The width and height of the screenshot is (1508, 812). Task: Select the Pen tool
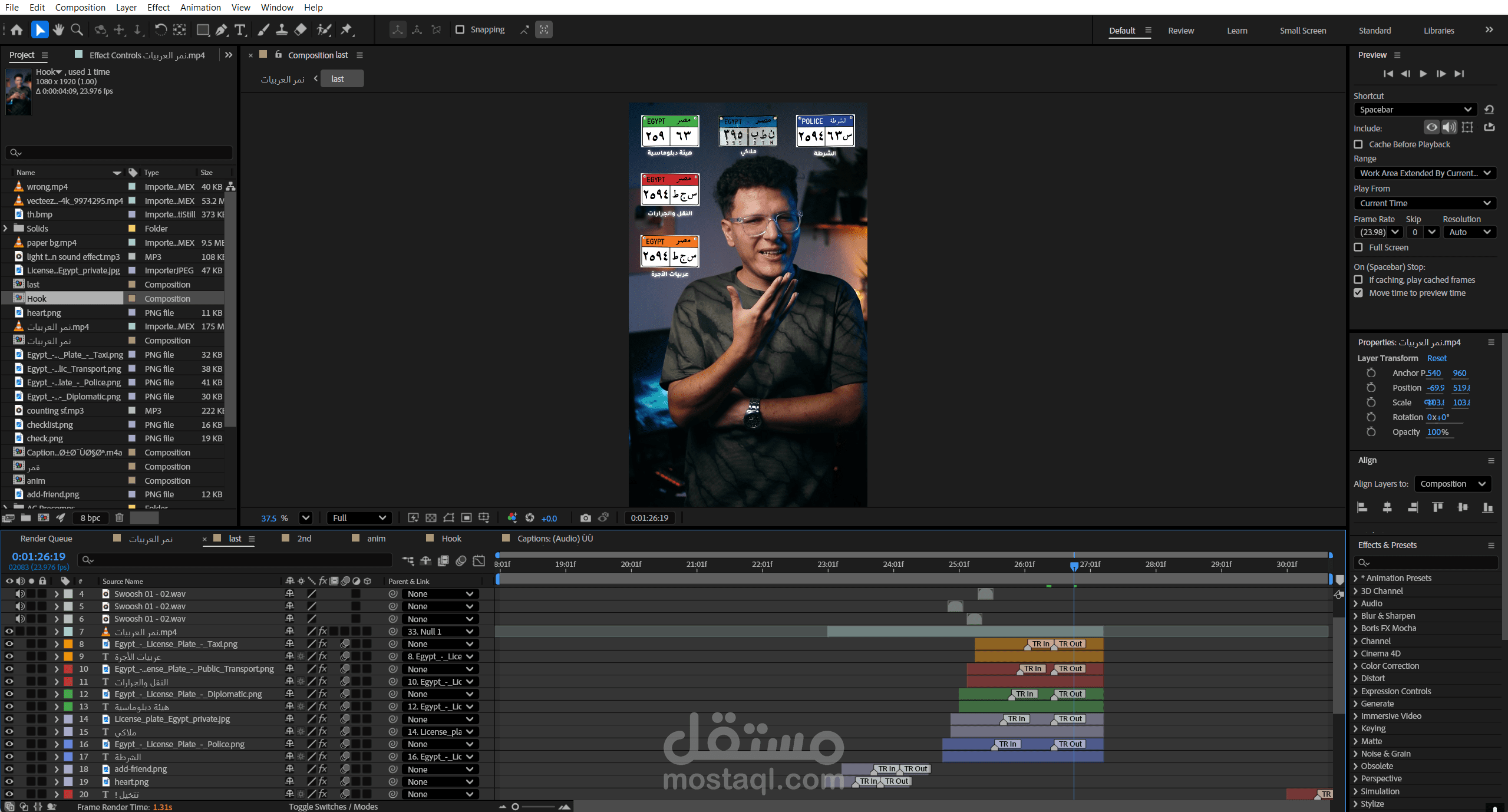coord(222,29)
